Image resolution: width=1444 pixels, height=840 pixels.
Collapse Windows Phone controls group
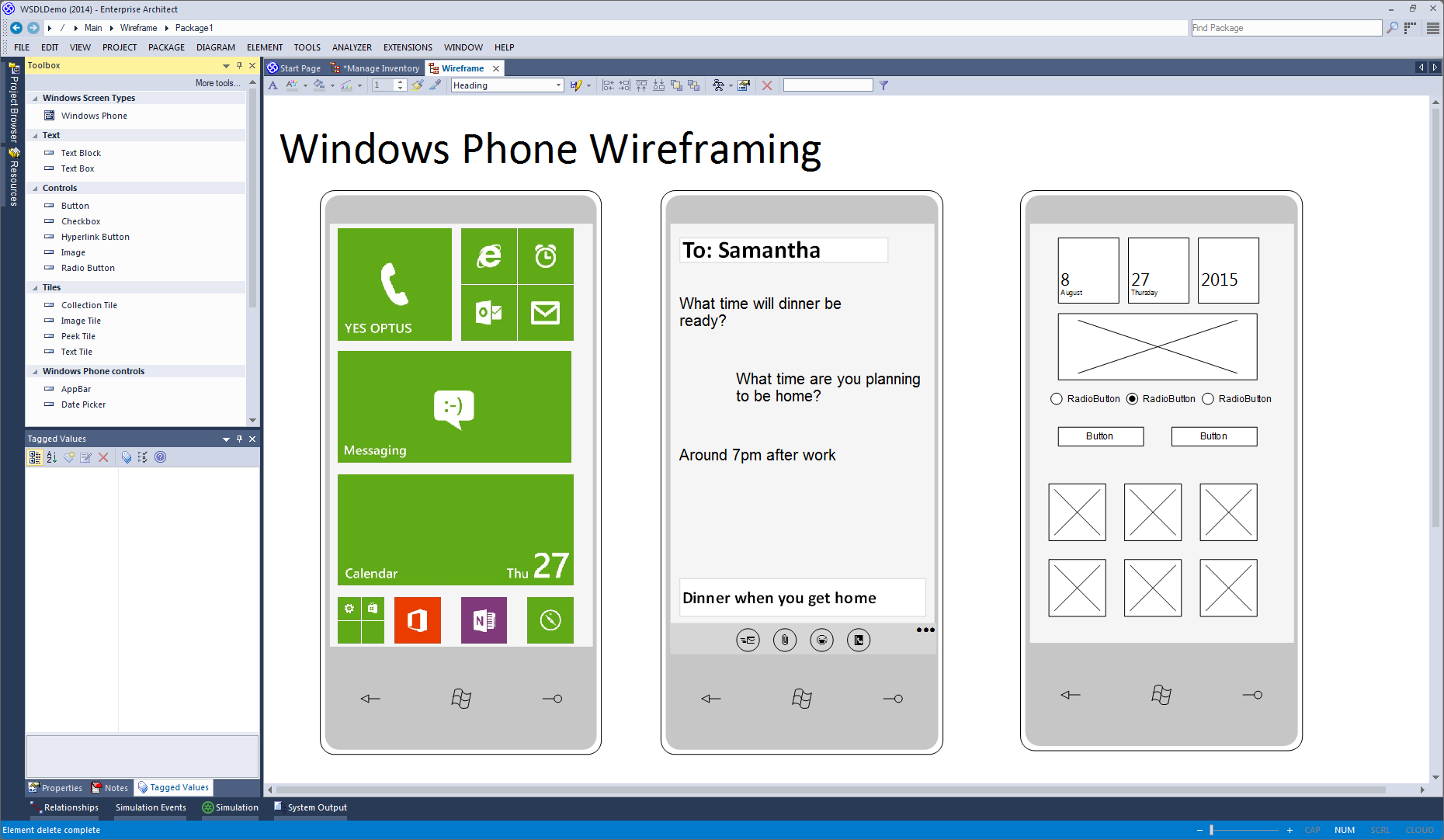pos(35,372)
